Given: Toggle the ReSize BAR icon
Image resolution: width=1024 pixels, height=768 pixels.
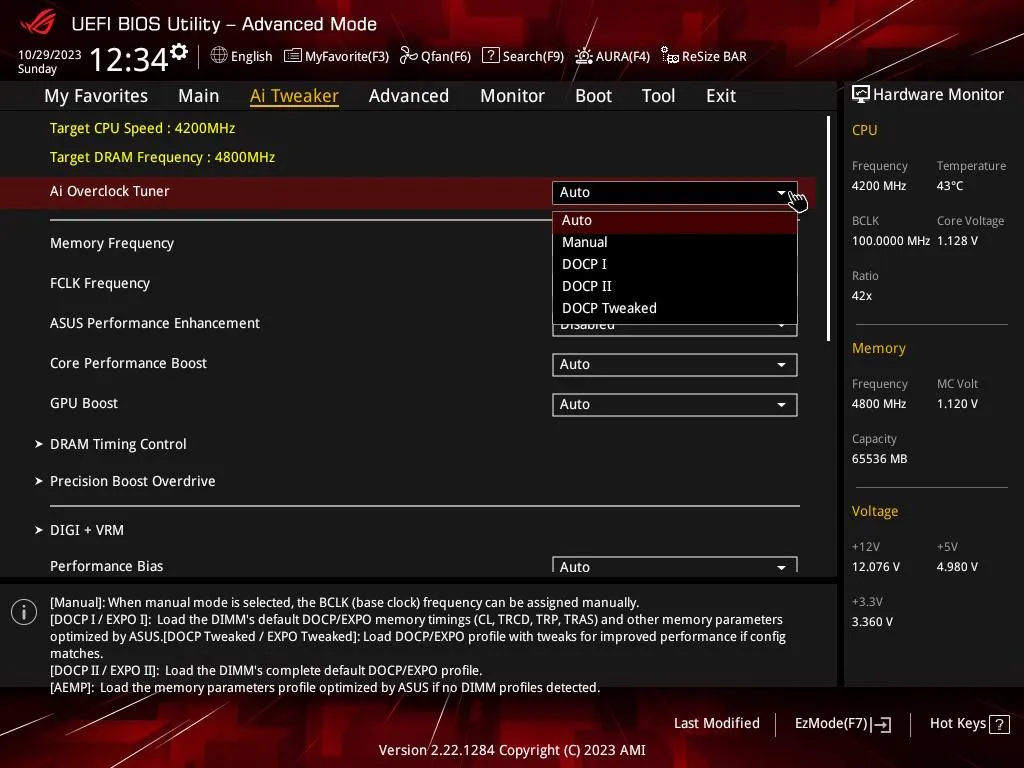Looking at the screenshot, I should point(669,56).
